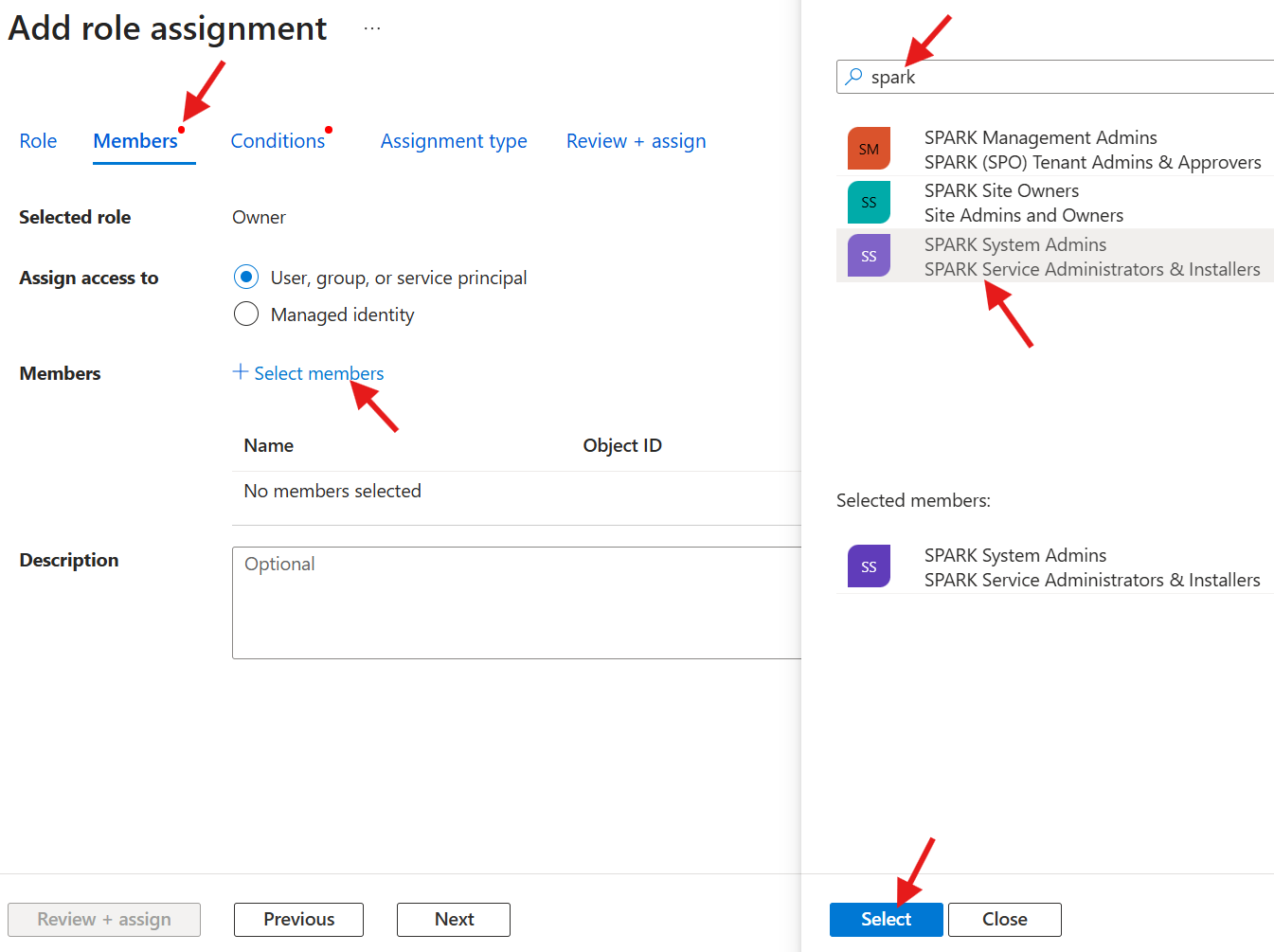Click the Select members link
This screenshot has height=952, width=1274.
(x=319, y=373)
